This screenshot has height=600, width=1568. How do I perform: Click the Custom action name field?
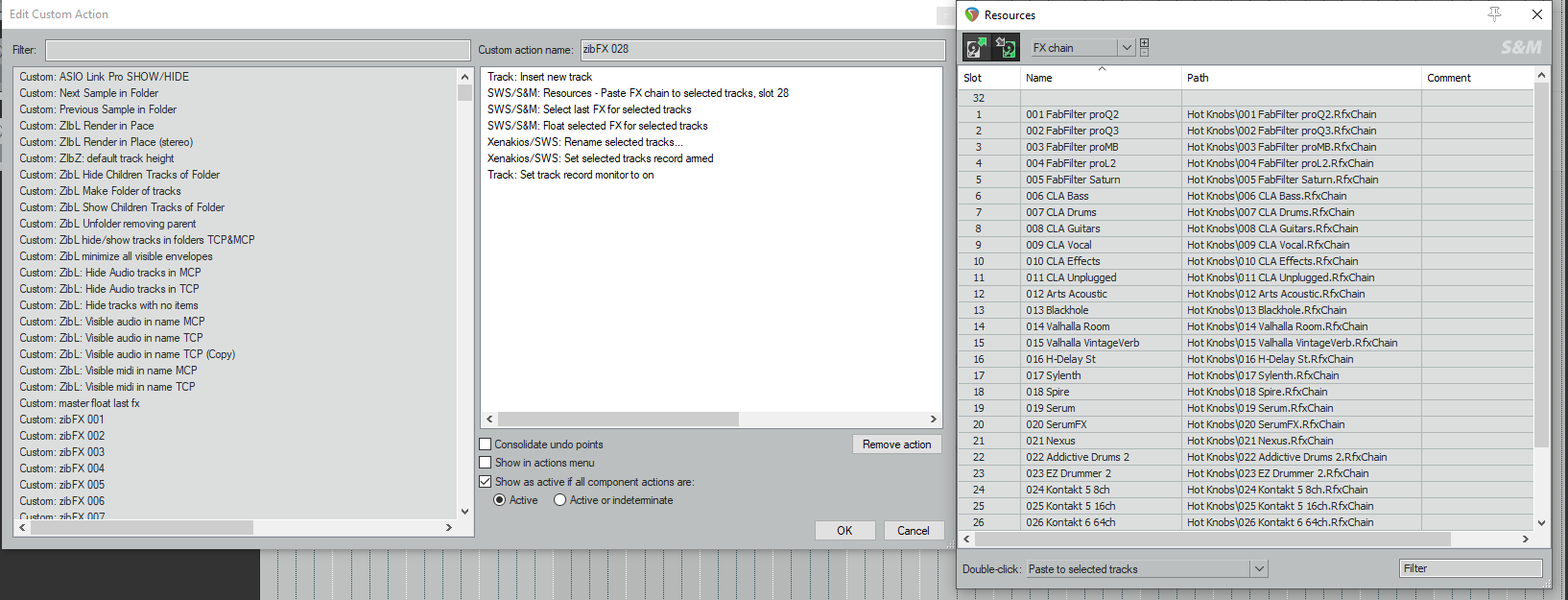click(763, 50)
